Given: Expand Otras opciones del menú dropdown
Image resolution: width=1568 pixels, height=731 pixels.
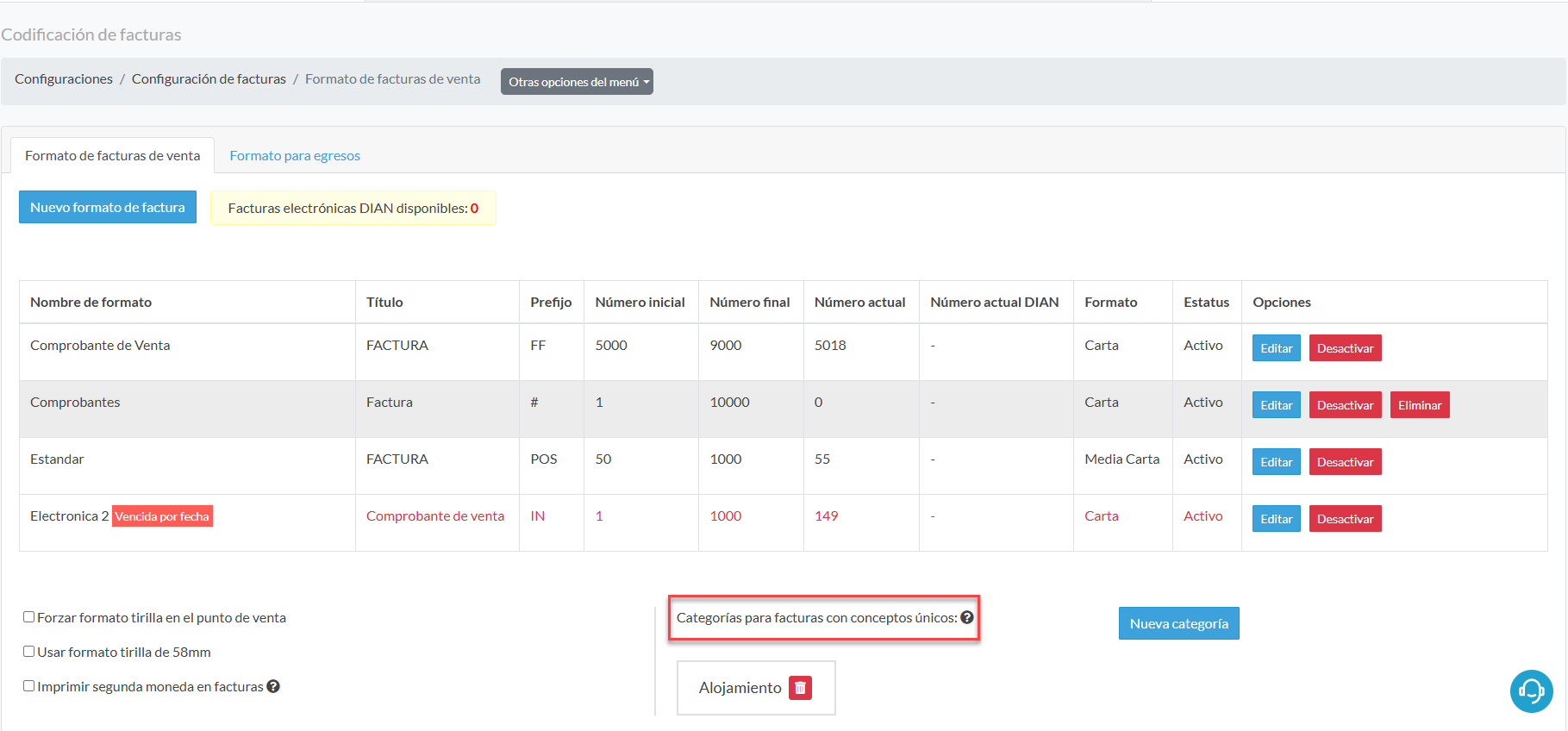Looking at the screenshot, I should click(x=577, y=82).
